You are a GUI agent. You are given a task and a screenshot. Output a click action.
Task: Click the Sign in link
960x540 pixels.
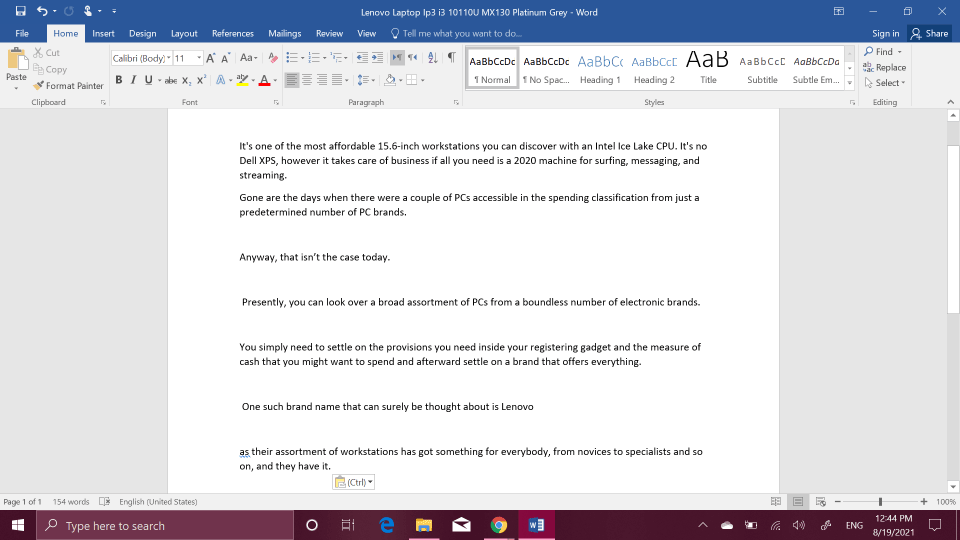(x=885, y=34)
